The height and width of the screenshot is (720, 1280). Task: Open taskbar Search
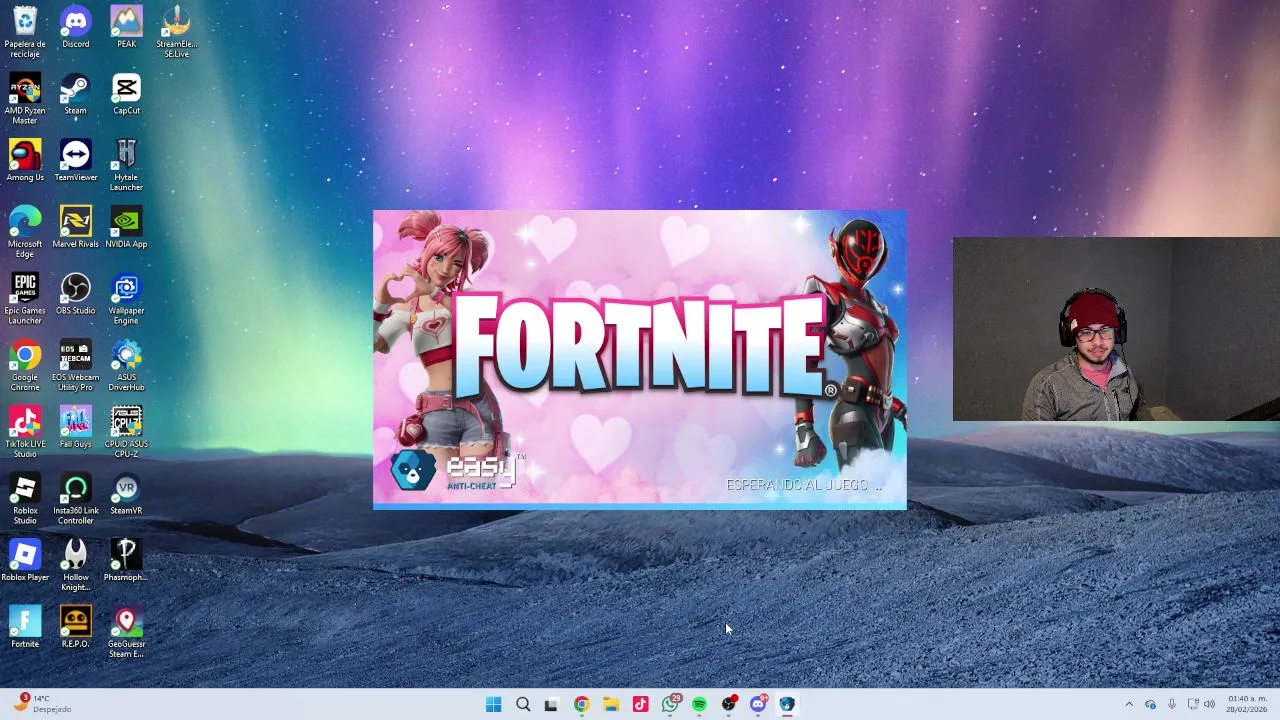click(x=523, y=704)
